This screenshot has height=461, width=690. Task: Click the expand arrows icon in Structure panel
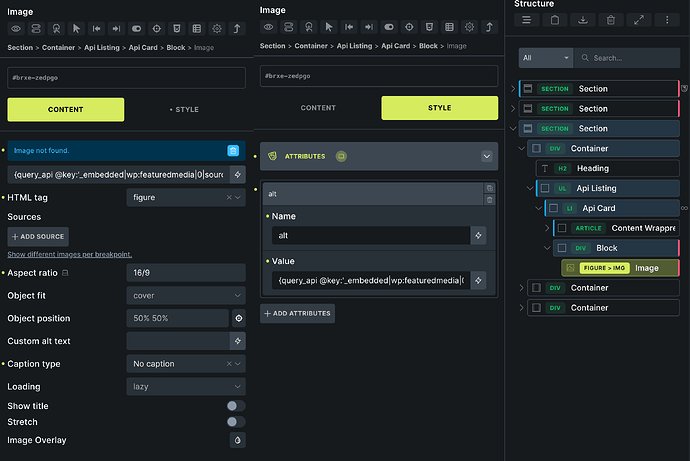(639, 20)
